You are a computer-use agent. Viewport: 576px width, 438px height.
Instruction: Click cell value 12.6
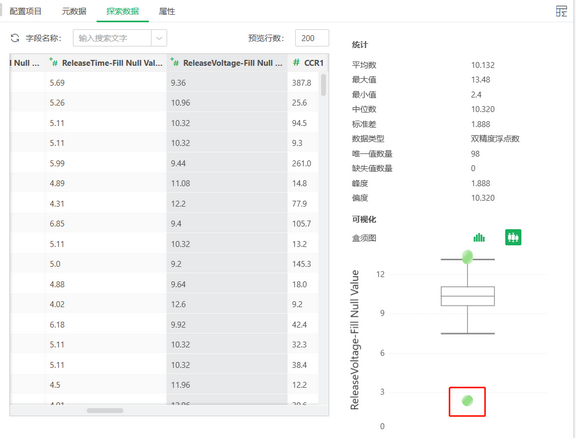178,304
